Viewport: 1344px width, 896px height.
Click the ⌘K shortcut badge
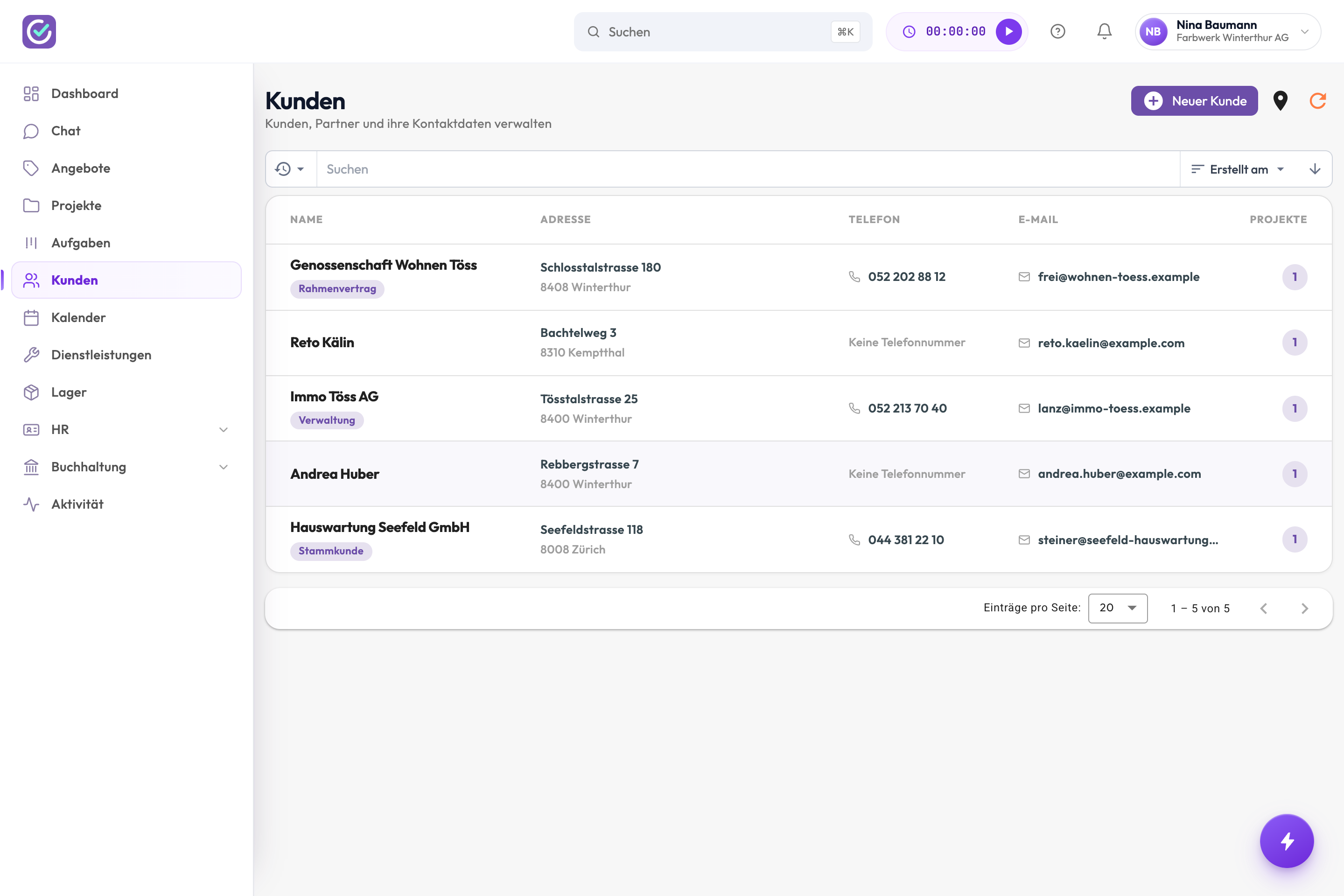coord(845,32)
